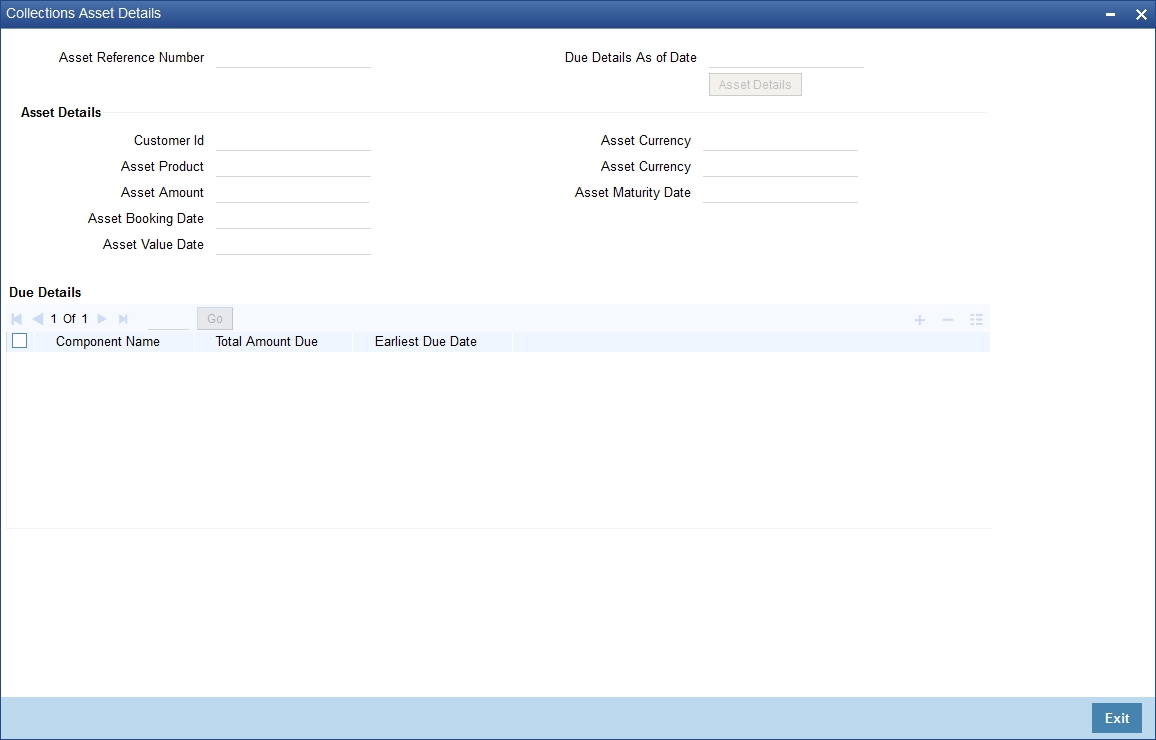Viewport: 1156px width, 740px height.
Task: Click the Collections Asset Details title text
Action: click(x=83, y=13)
